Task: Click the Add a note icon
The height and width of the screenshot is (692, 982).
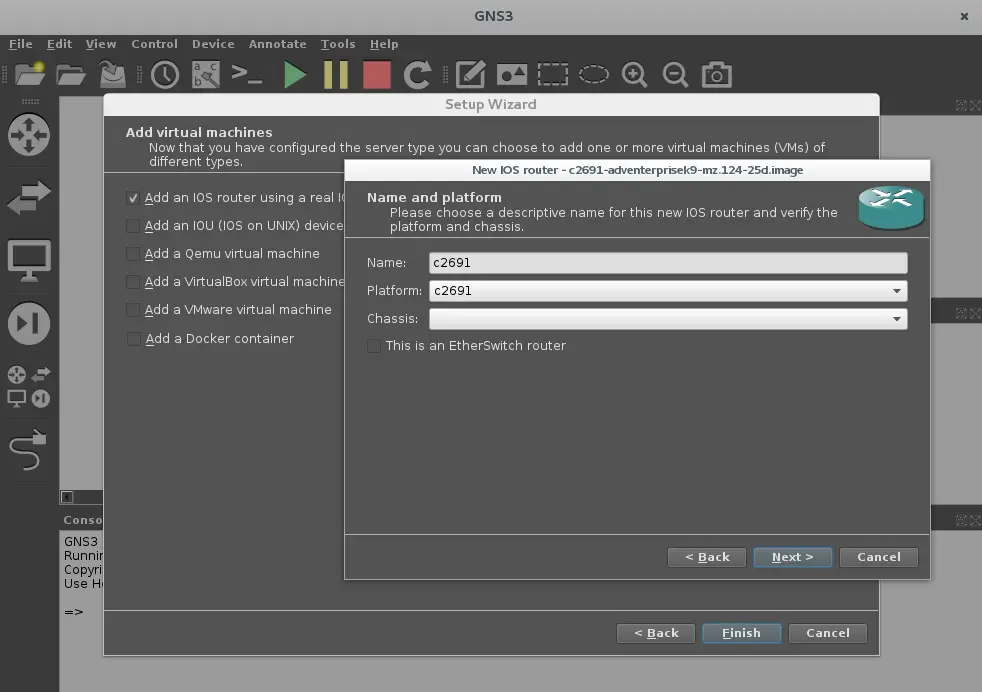Action: (470, 75)
